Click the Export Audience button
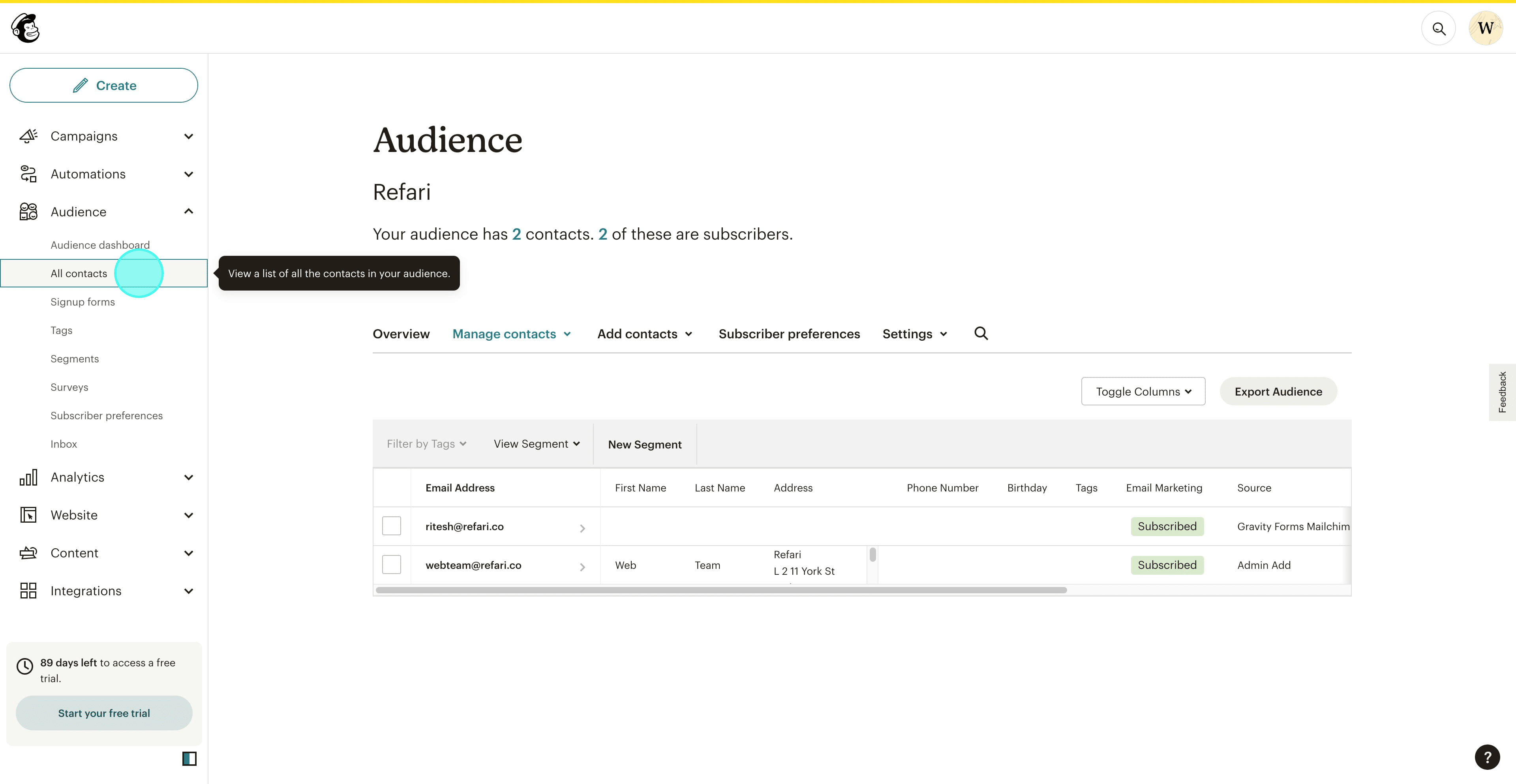Screen dimensions: 1516x784 1278,392
